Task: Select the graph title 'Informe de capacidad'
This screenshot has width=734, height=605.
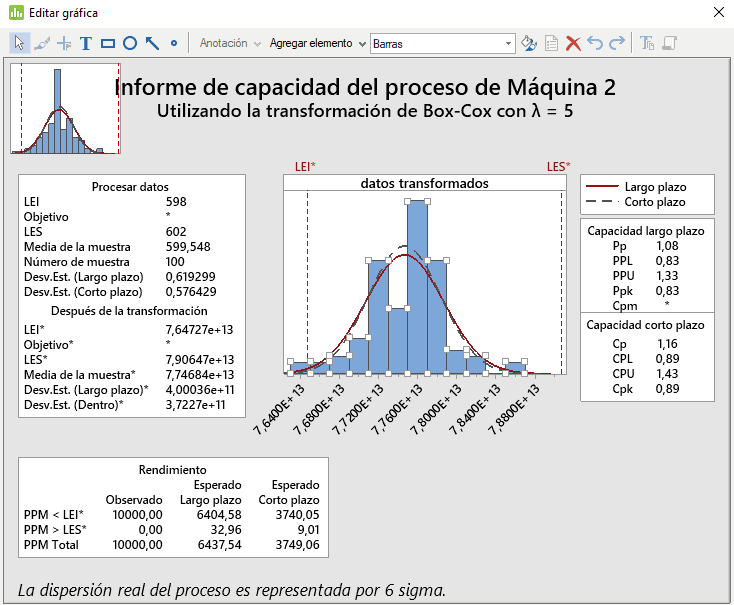Action: (x=365, y=87)
